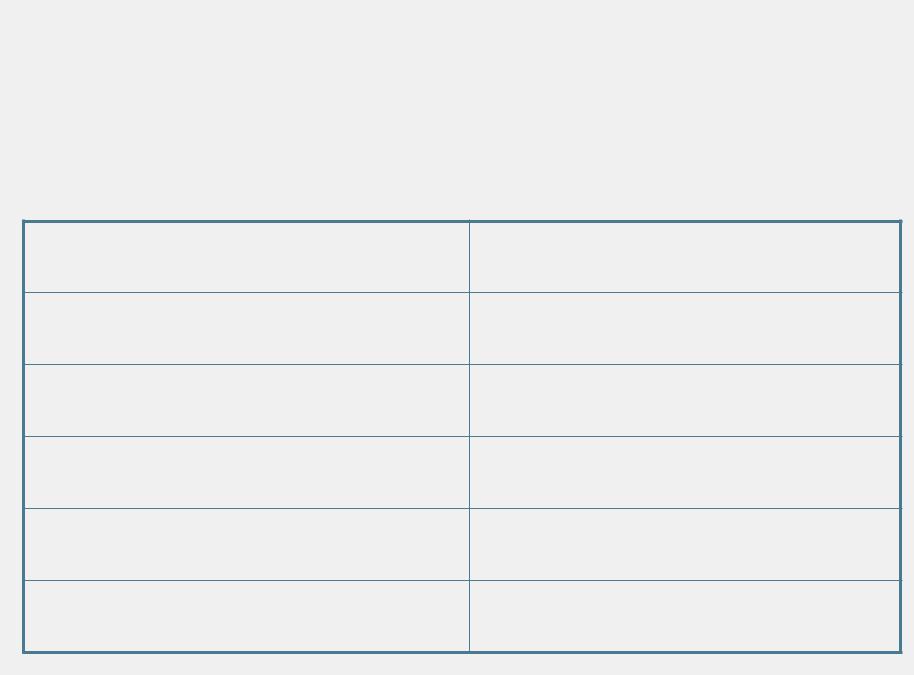Click the second row's right column cell
This screenshot has width=914, height=675.
(685, 329)
